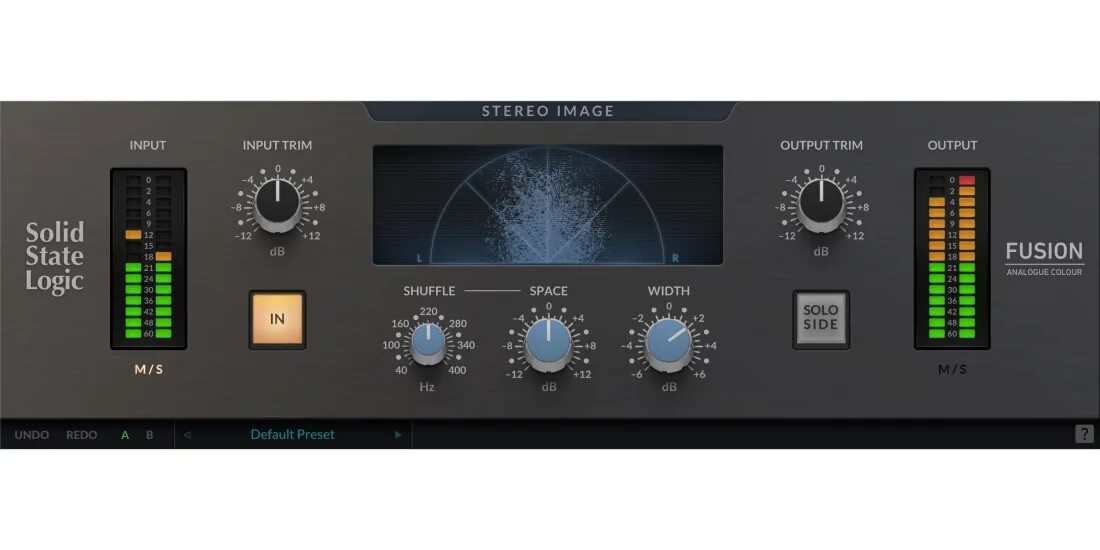The width and height of the screenshot is (1100, 550).
Task: Click the STEREO IMAGE title tab
Action: click(548, 111)
